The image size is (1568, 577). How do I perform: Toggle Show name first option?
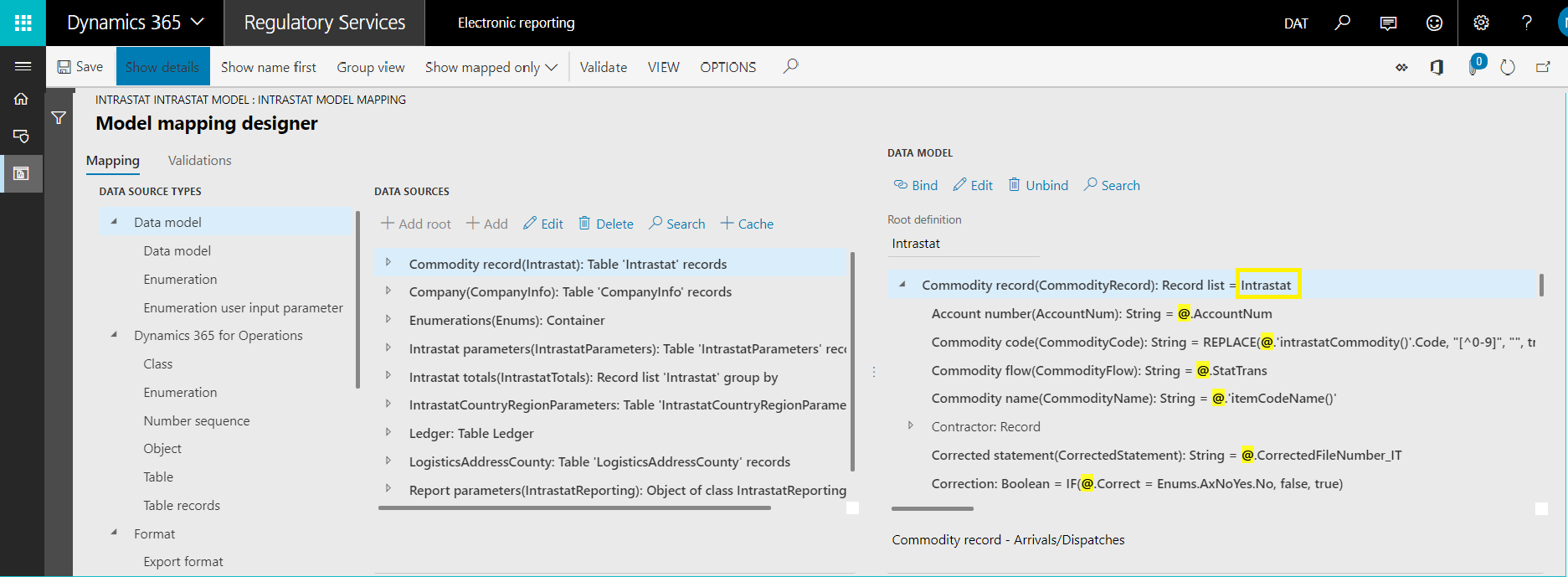(x=269, y=67)
